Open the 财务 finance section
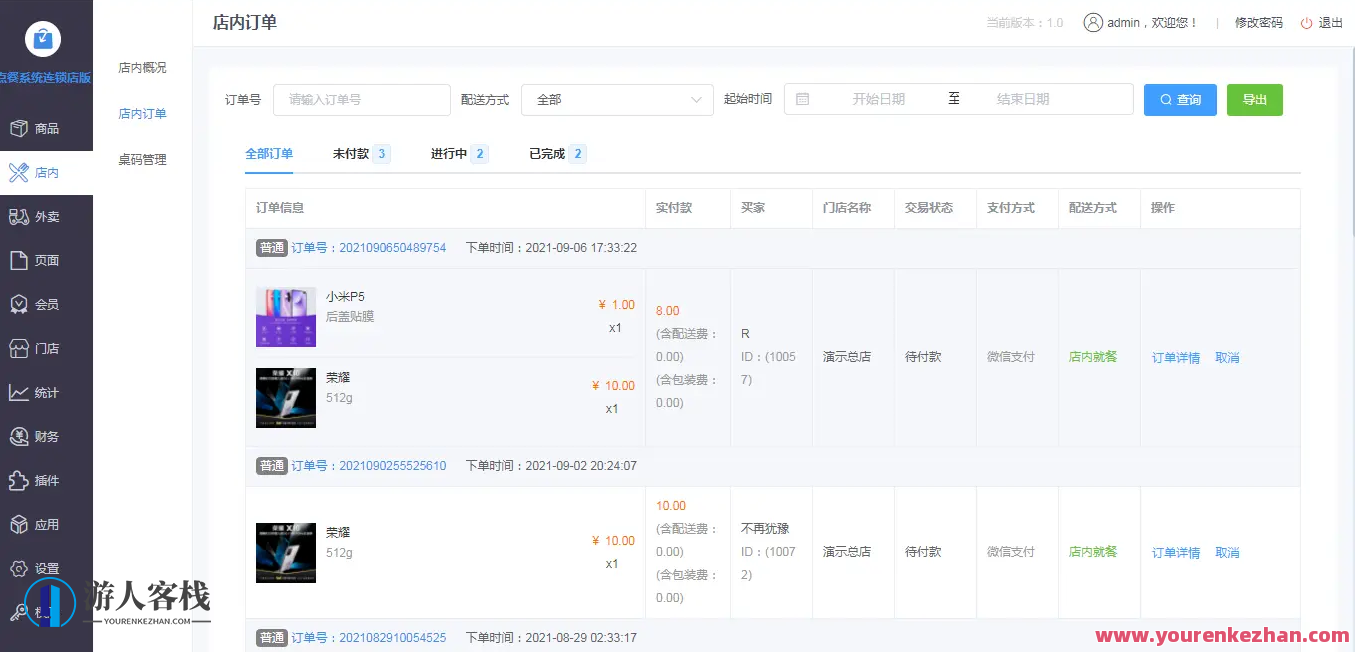This screenshot has height=652, width=1355. tap(46, 436)
